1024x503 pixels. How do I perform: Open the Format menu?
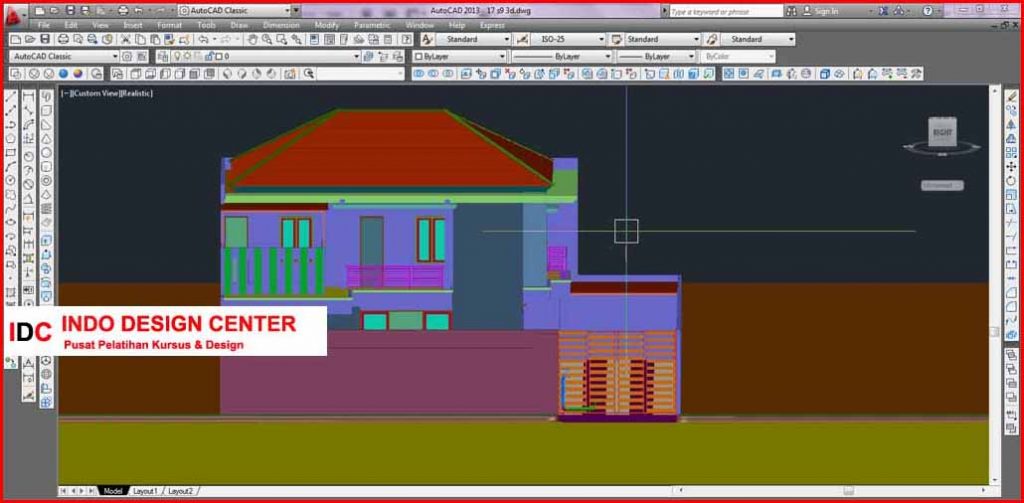coord(170,25)
